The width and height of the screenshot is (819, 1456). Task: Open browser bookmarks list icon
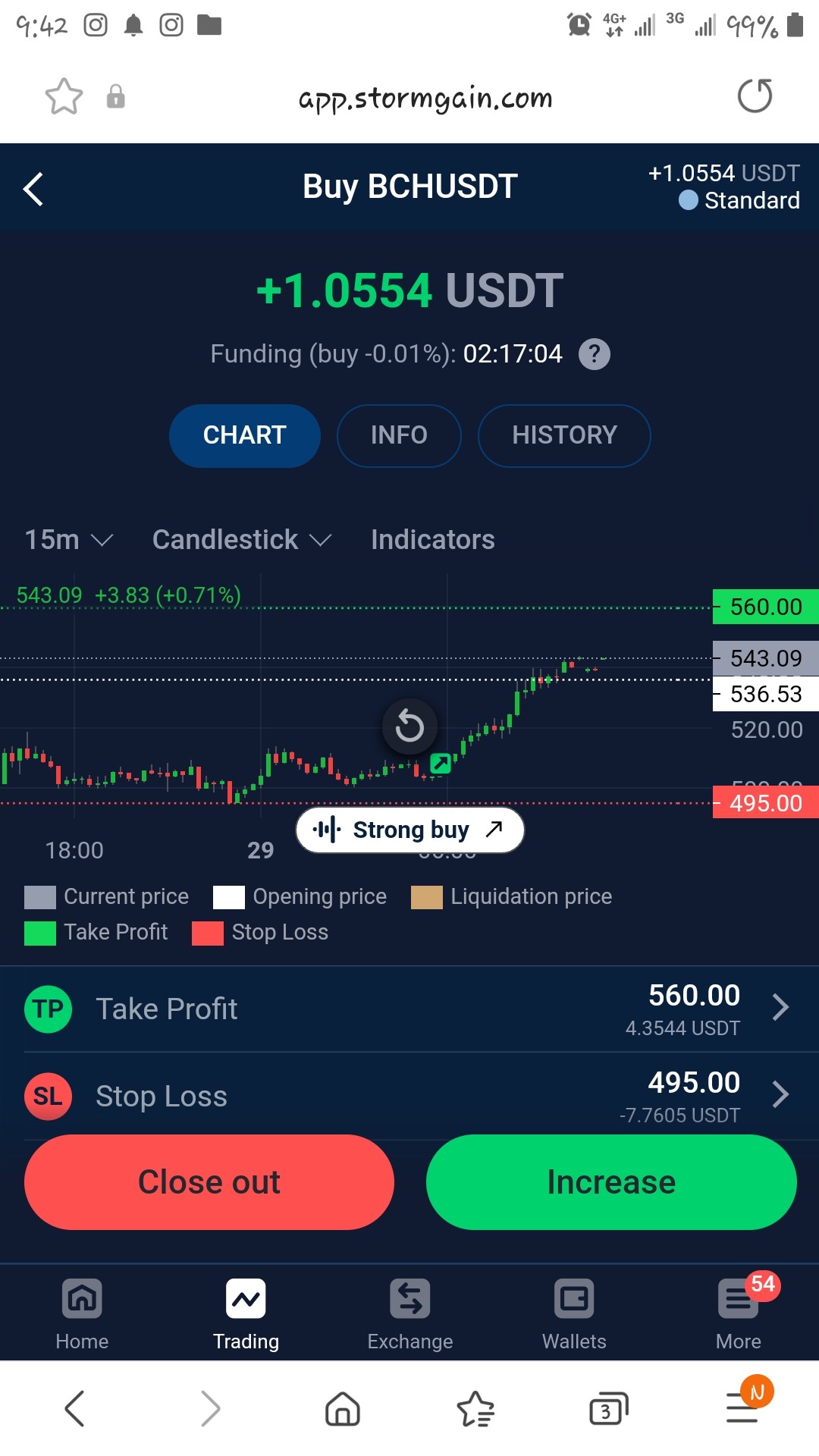point(475,1408)
